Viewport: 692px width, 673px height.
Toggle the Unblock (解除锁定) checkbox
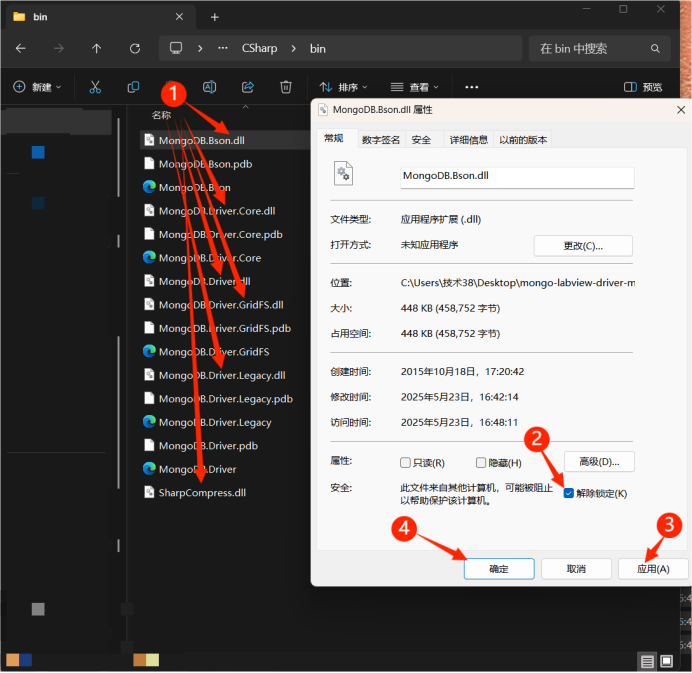[x=568, y=493]
